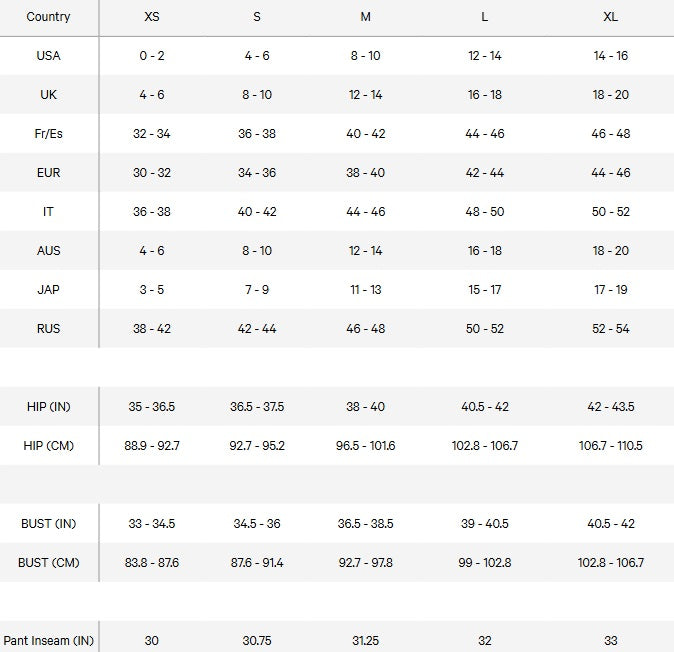Click the Pant Inseam (IN) row label
674x652 pixels.
[x=49, y=641]
